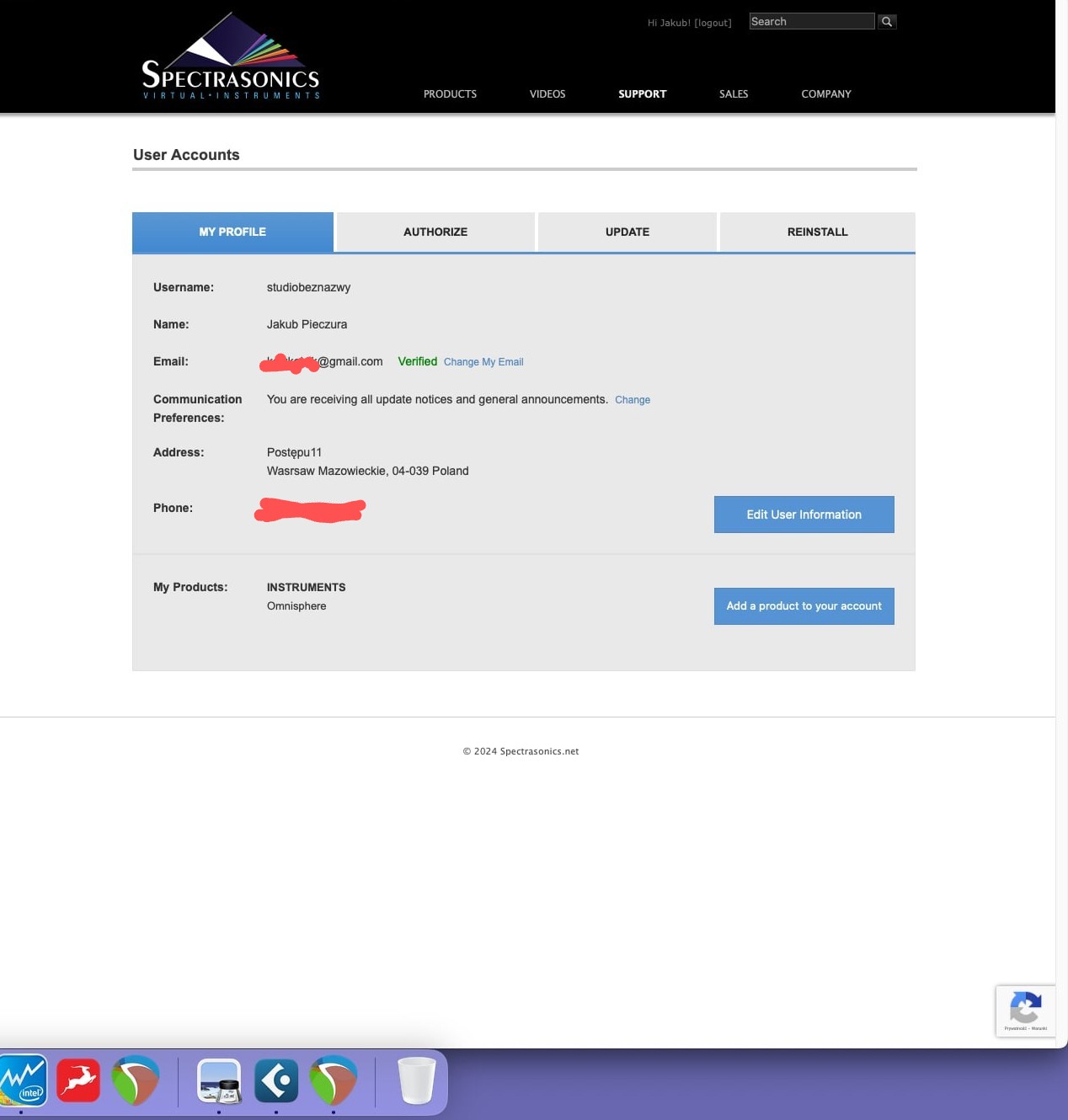Click the Username: label
This screenshot has height=1120, width=1068.
coord(184,287)
